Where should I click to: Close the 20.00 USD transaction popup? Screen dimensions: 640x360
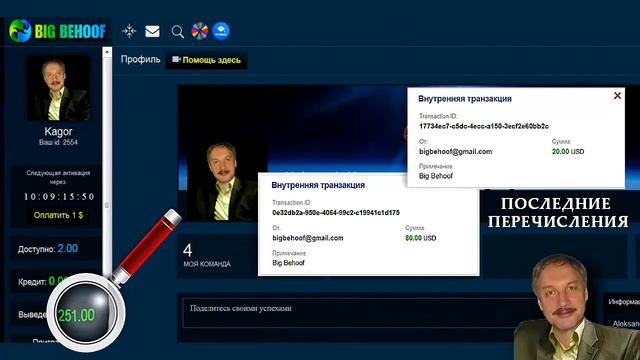pyautogui.click(x=617, y=96)
